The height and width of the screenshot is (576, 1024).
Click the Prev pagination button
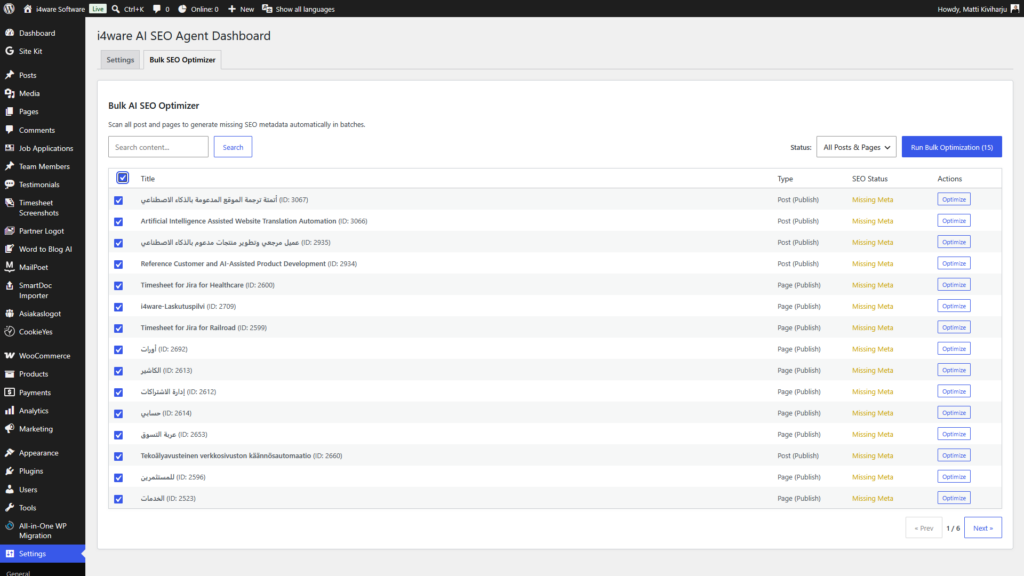click(x=923, y=528)
